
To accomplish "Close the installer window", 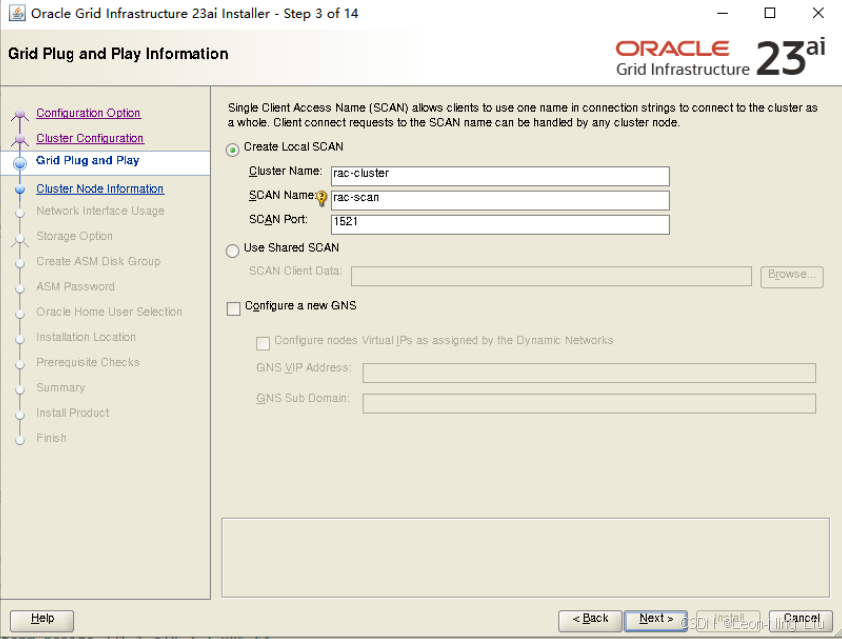I will 818,13.
